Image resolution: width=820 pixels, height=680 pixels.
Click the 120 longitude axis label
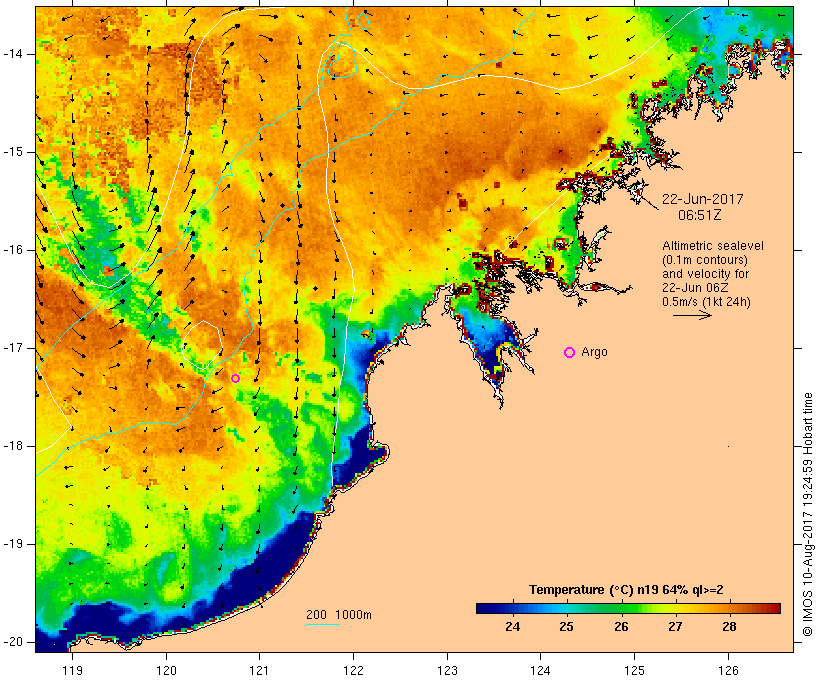pyautogui.click(x=166, y=670)
